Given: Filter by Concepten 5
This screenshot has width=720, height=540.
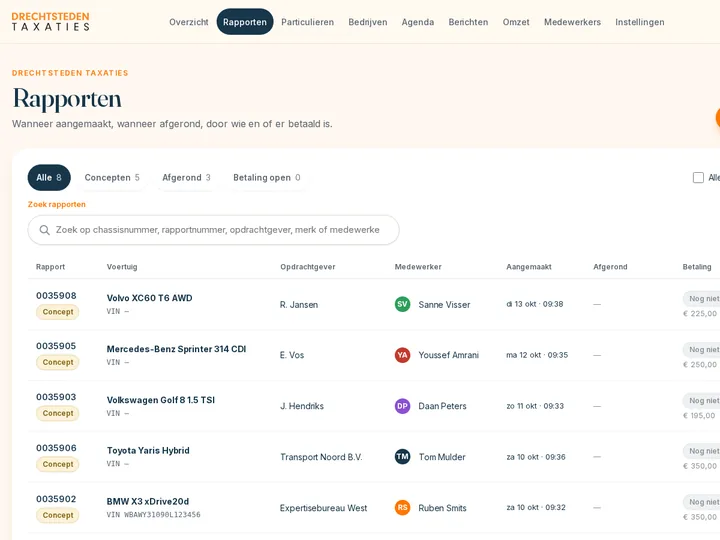Looking at the screenshot, I should [x=112, y=178].
